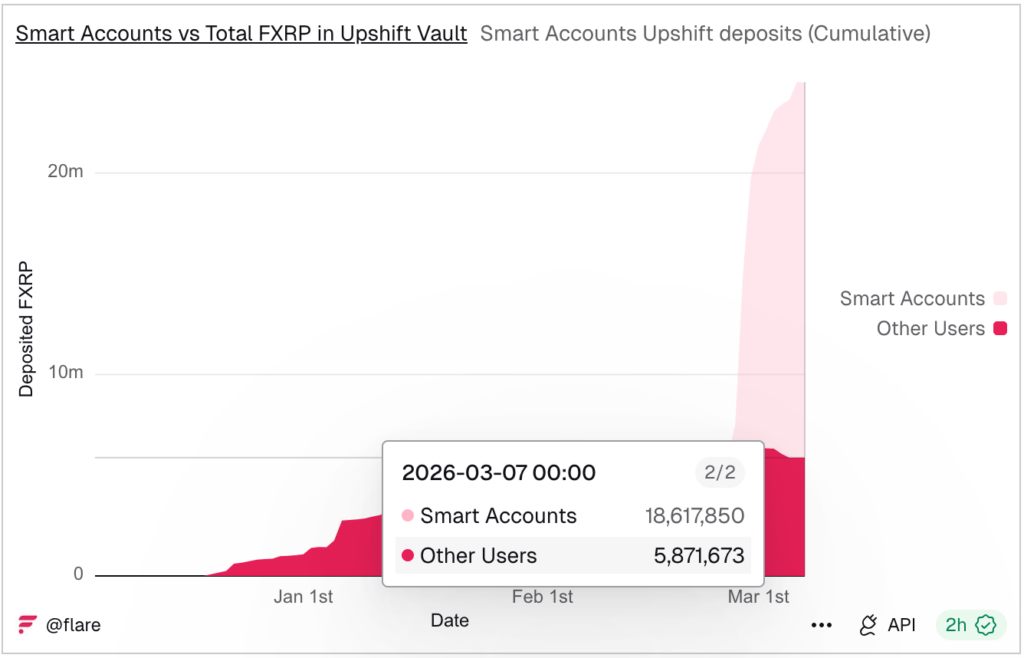Open the three-dot more options menu
This screenshot has width=1024, height=658.
tap(822, 625)
